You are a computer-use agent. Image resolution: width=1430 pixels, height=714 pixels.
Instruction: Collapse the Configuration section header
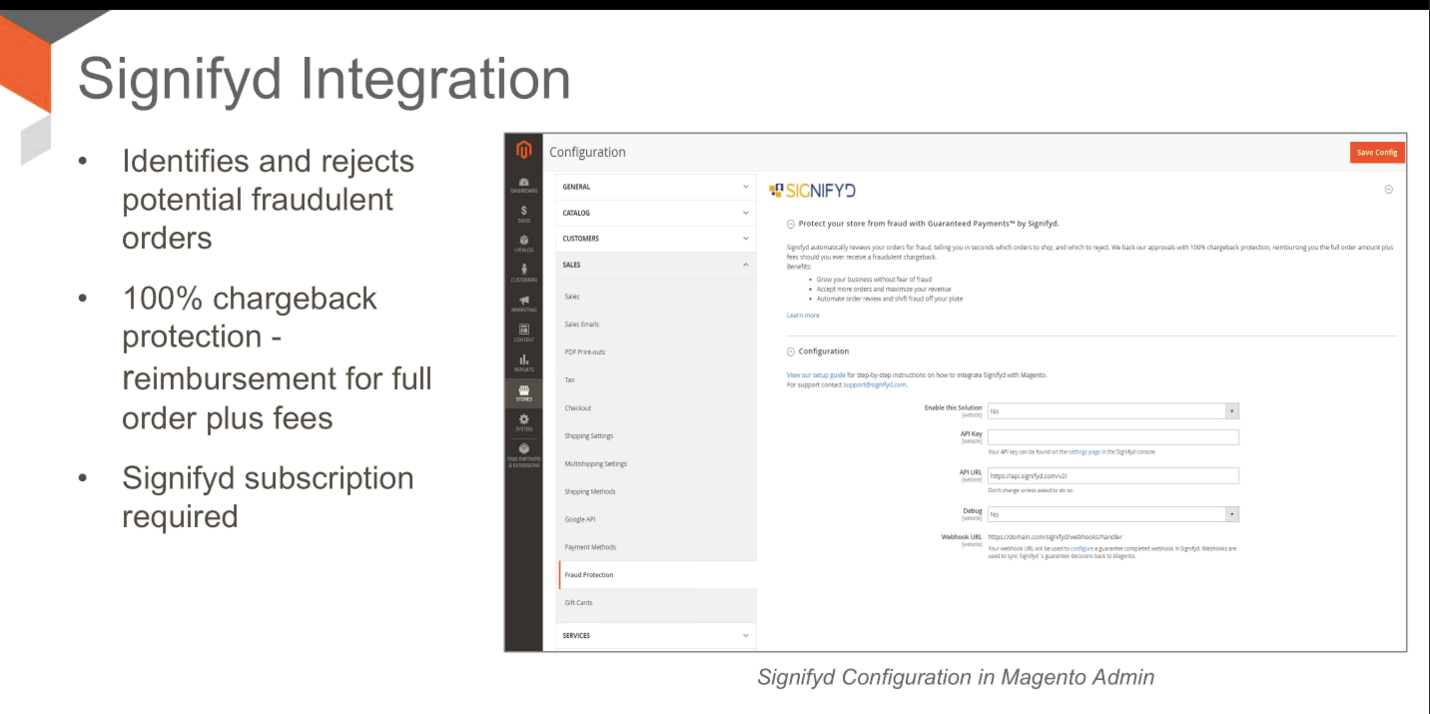[x=789, y=351]
